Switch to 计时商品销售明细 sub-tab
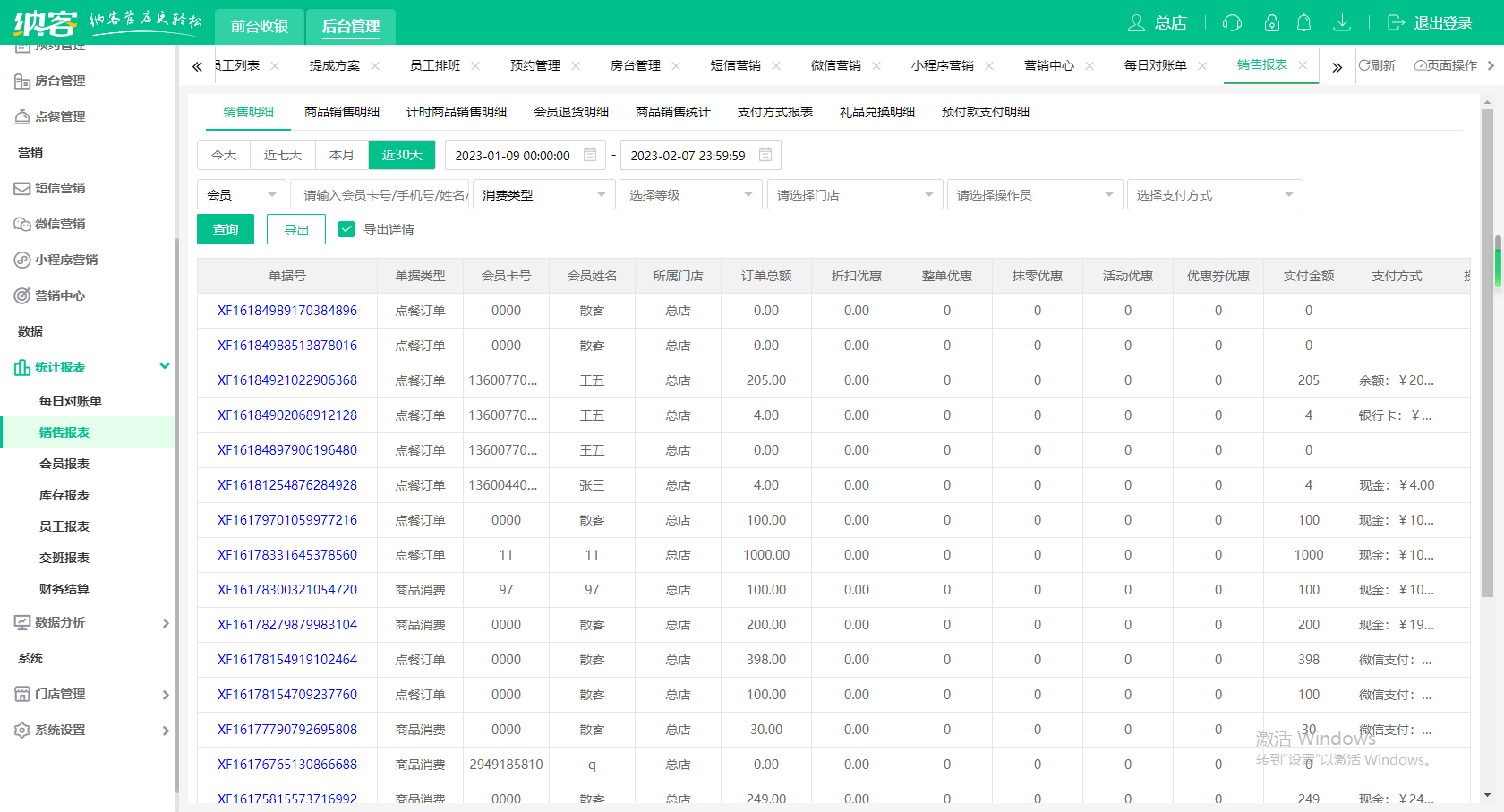Image resolution: width=1504 pixels, height=812 pixels. [x=457, y=112]
